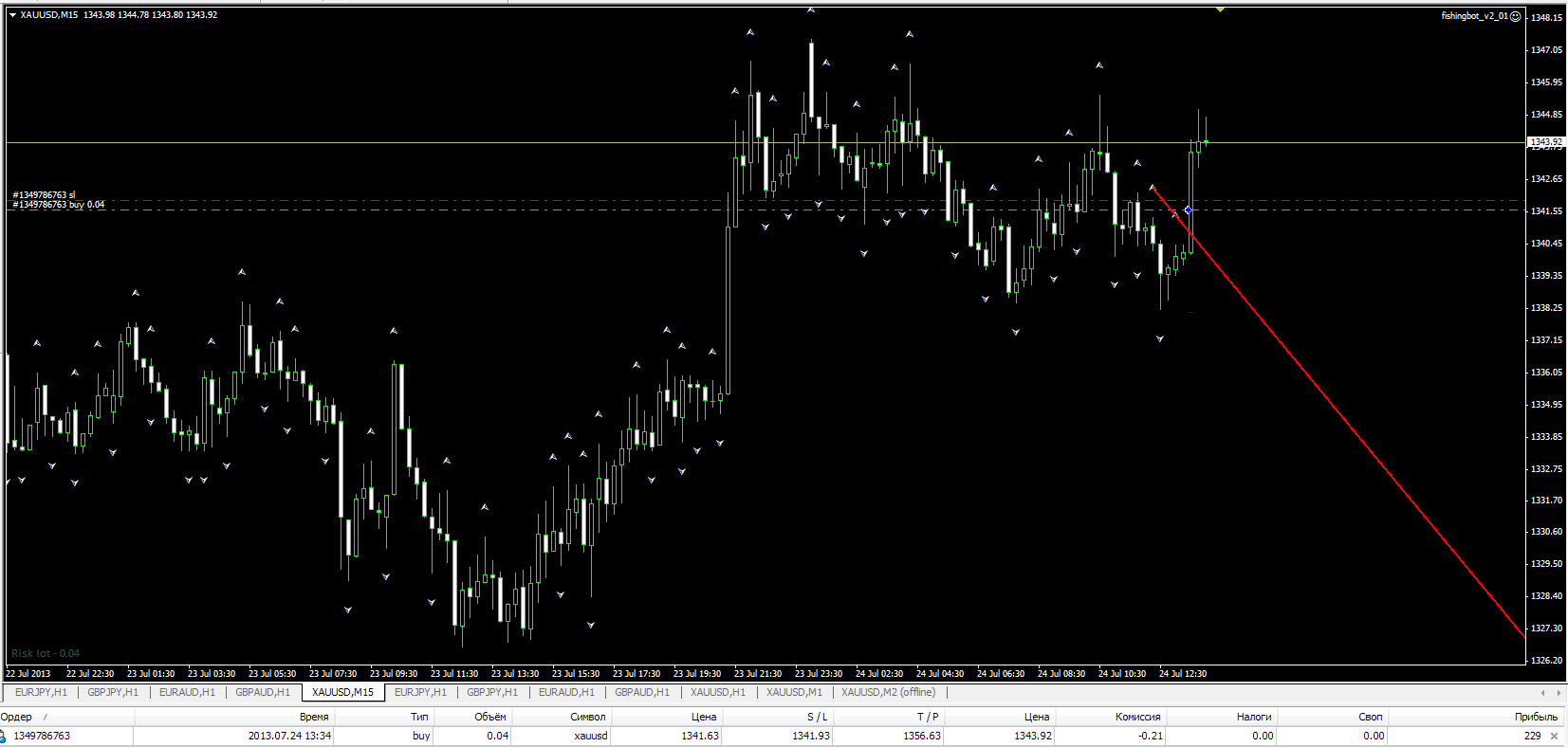Click the 'Risk lot - 0.04' chart text

(46, 653)
